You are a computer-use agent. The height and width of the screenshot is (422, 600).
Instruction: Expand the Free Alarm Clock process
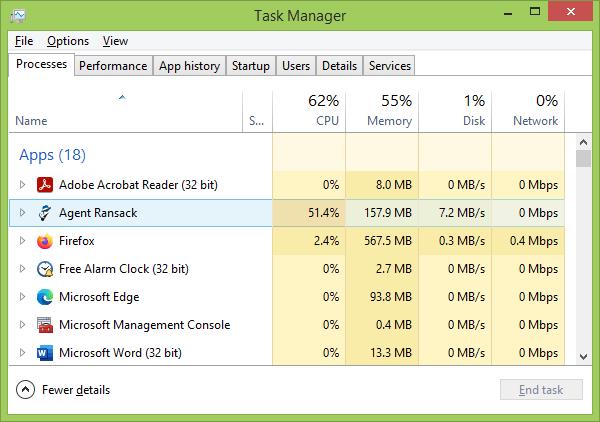tap(23, 269)
